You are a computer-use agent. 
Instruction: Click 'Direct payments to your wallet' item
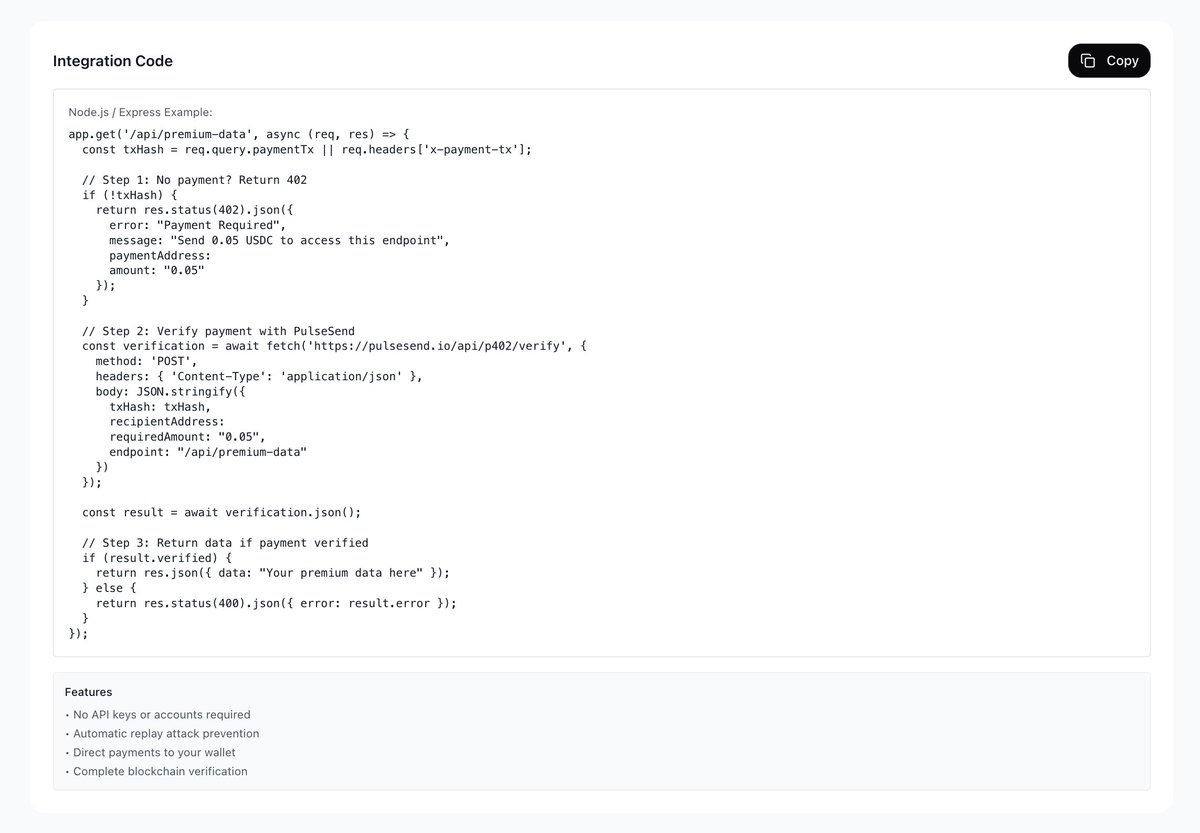tap(154, 752)
